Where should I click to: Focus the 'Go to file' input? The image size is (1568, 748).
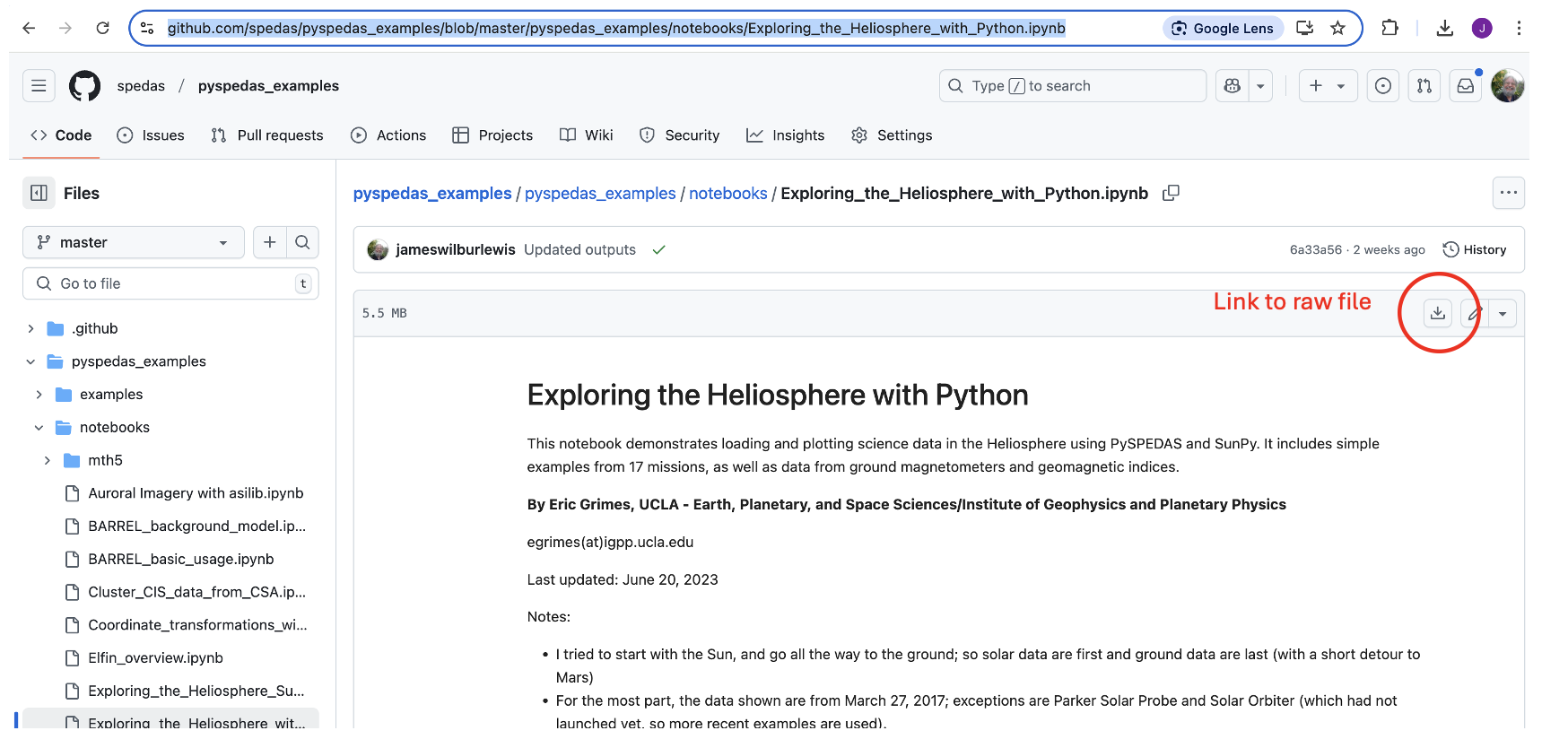170,283
